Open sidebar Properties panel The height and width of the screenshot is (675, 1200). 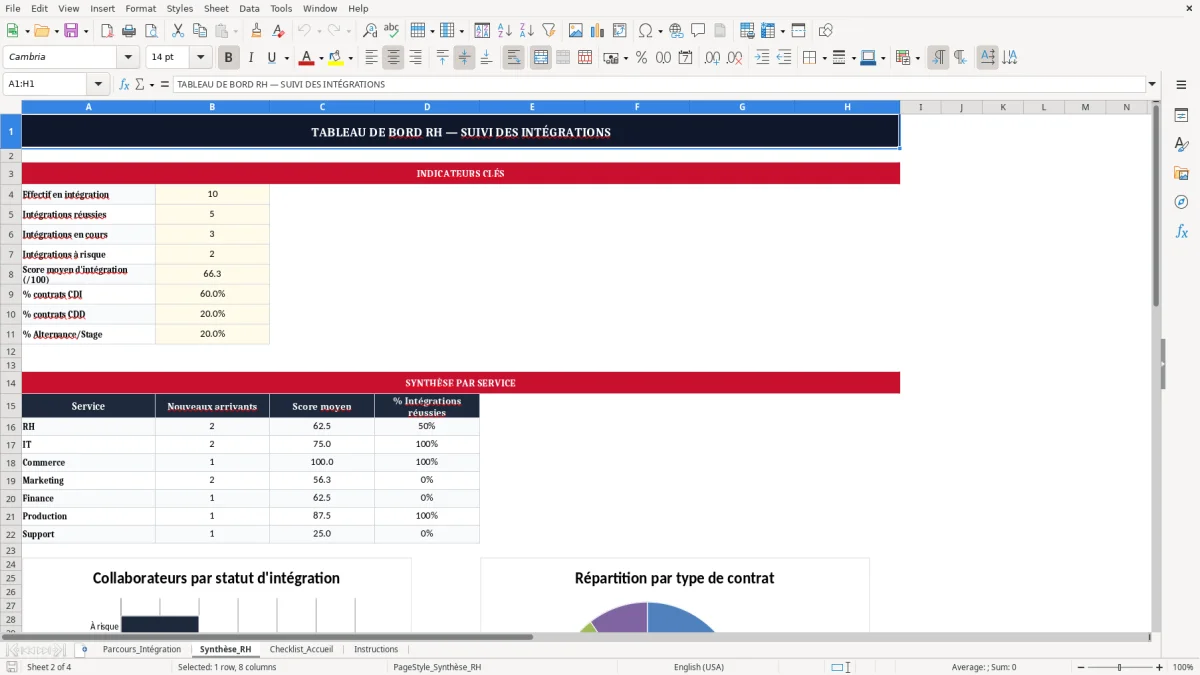tap(1181, 116)
